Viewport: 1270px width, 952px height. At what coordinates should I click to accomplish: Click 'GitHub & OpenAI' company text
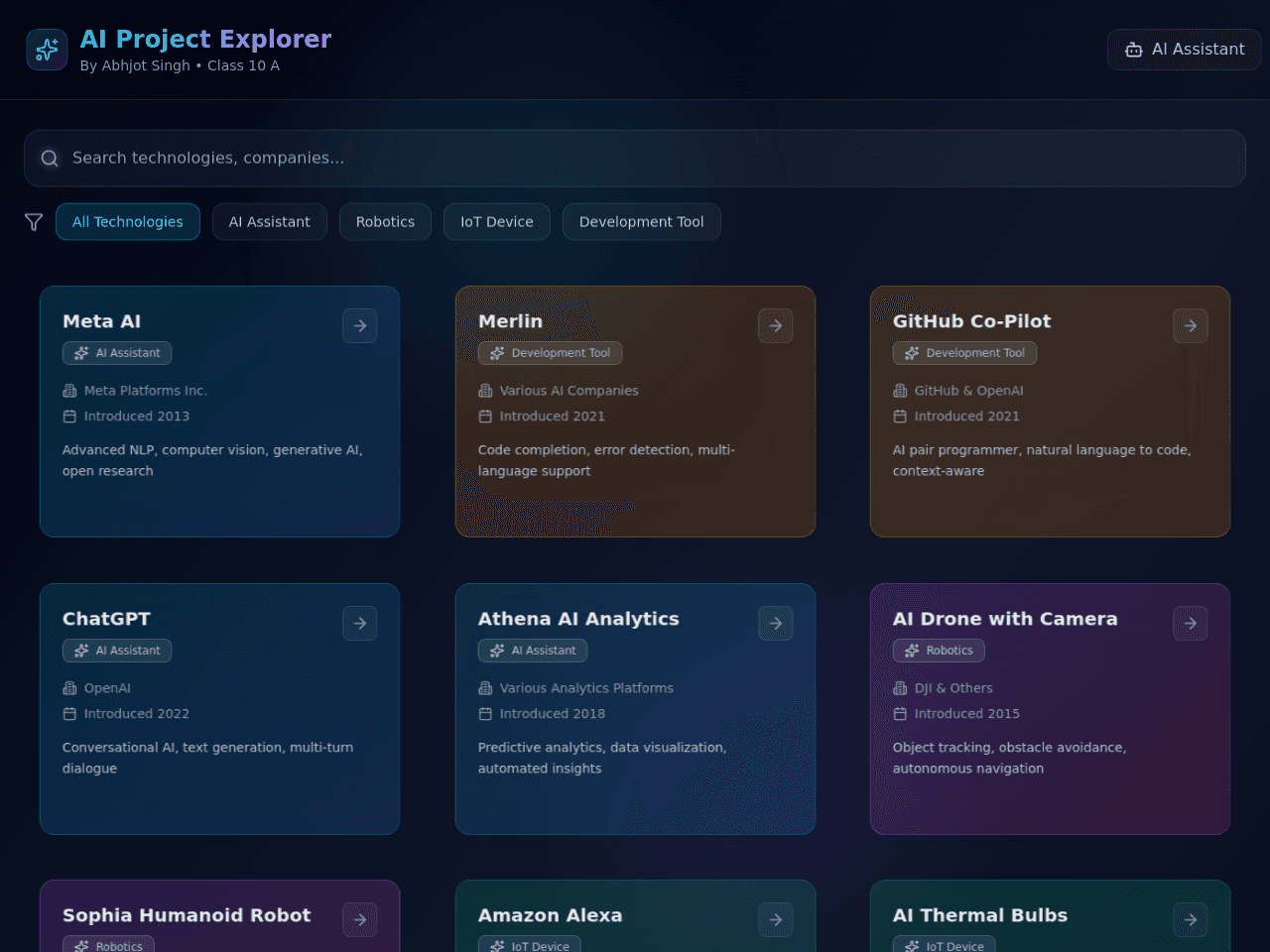(x=969, y=391)
